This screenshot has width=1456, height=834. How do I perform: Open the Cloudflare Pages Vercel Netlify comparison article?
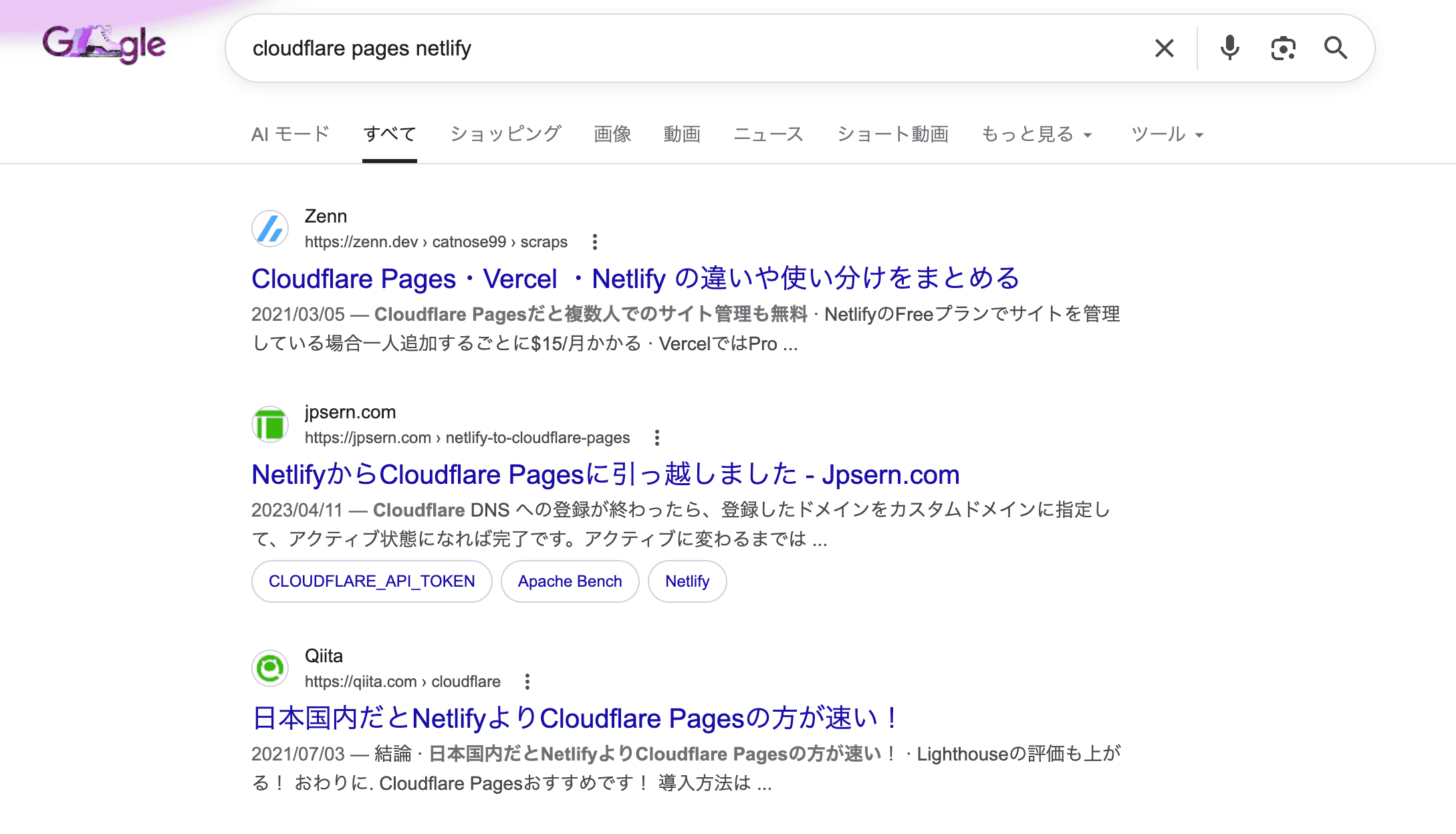pos(635,279)
